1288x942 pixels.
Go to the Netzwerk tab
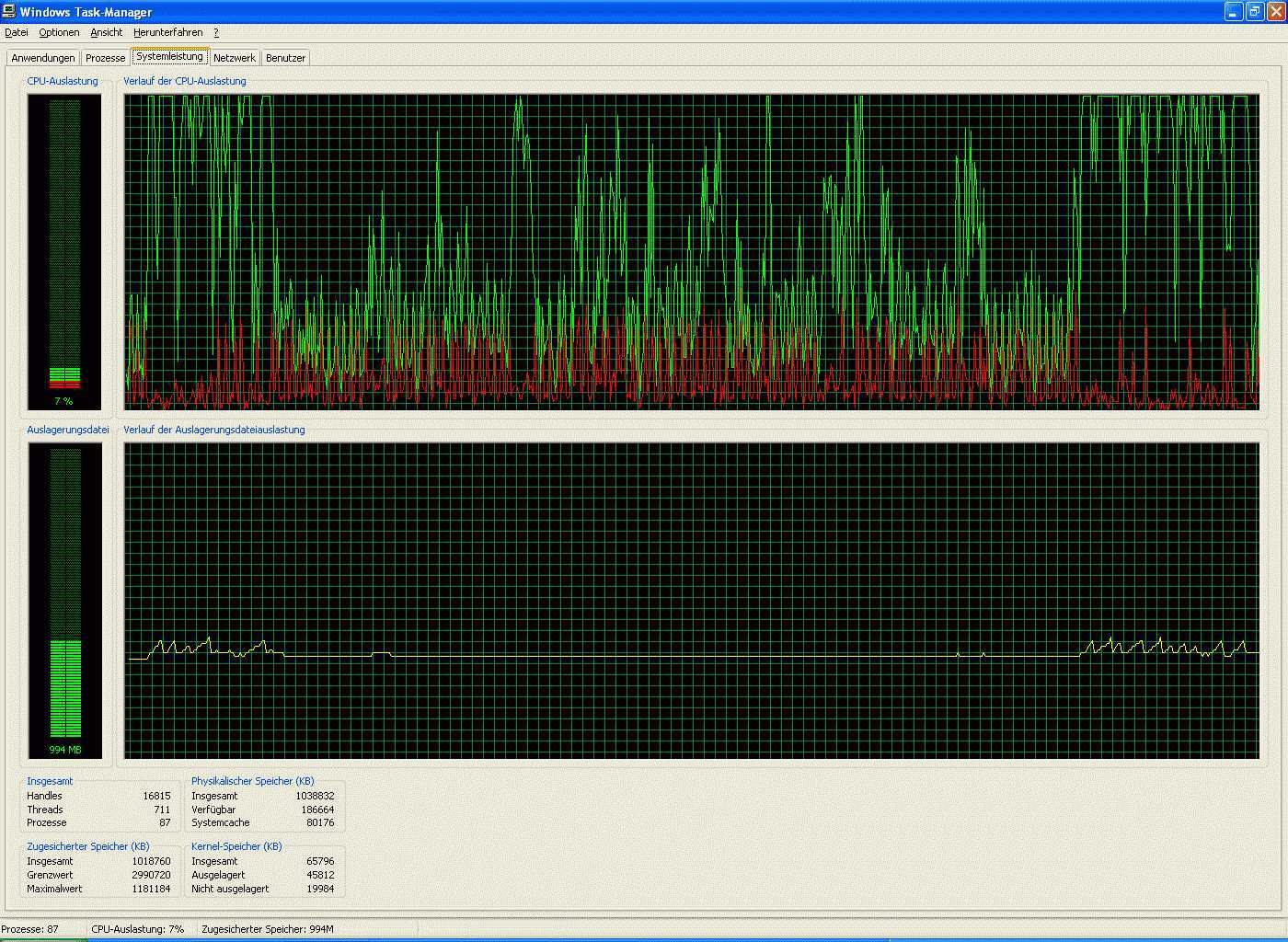click(x=235, y=58)
